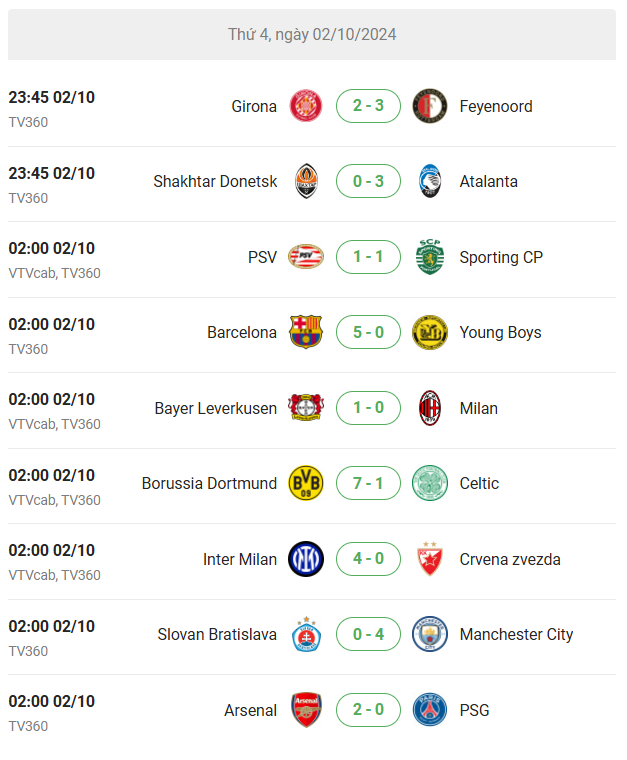The image size is (627, 760).
Task: Click the Arsenal cannon crest
Action: click(306, 710)
